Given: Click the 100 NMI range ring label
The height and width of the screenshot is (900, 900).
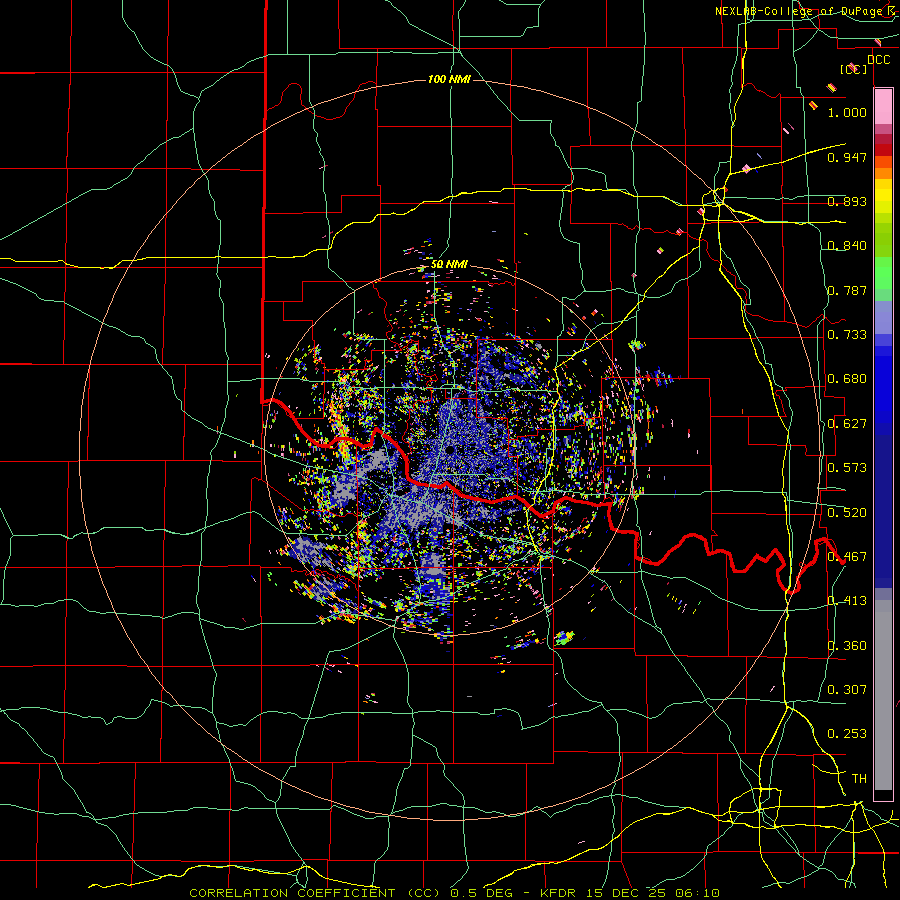Looking at the screenshot, I should 449,79.
